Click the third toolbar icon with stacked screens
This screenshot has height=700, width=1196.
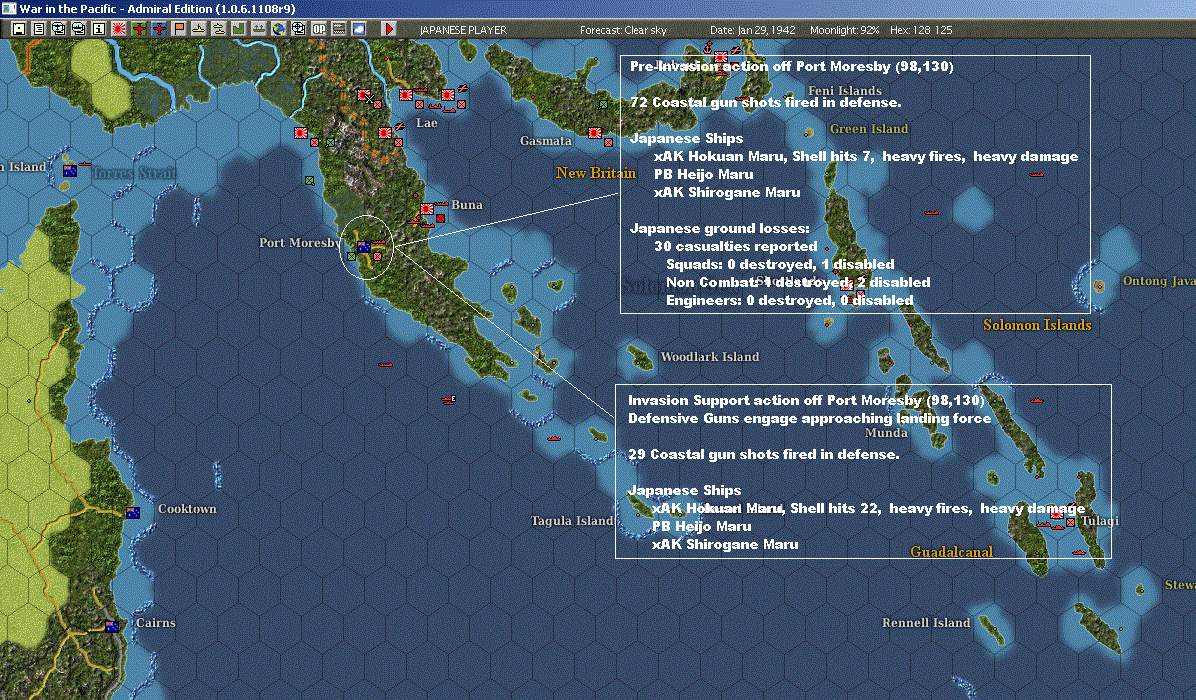[x=58, y=29]
